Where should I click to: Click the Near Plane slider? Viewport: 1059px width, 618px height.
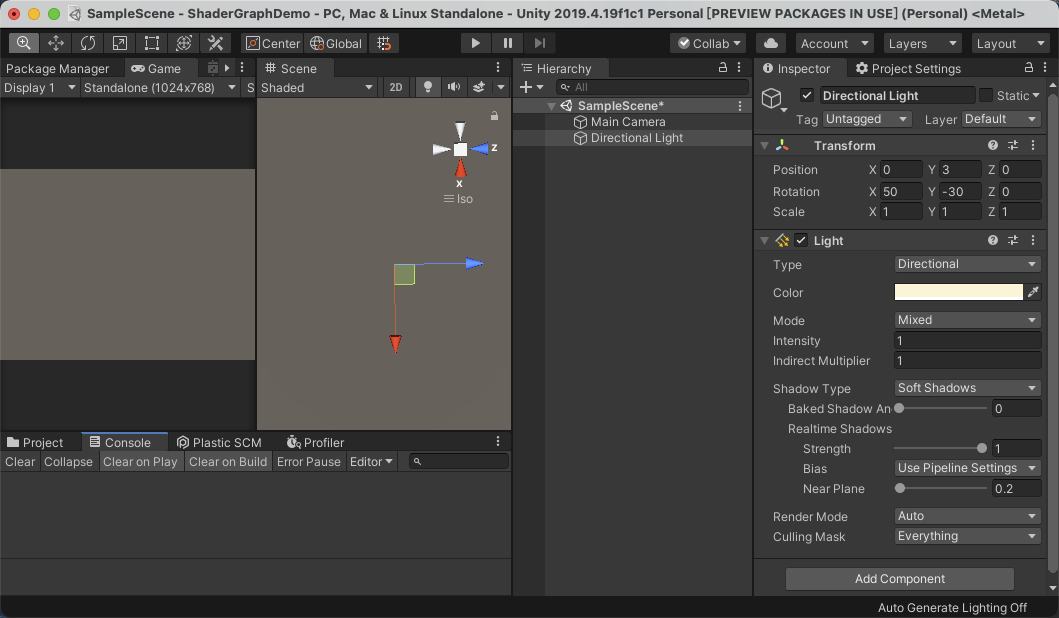[940, 488]
